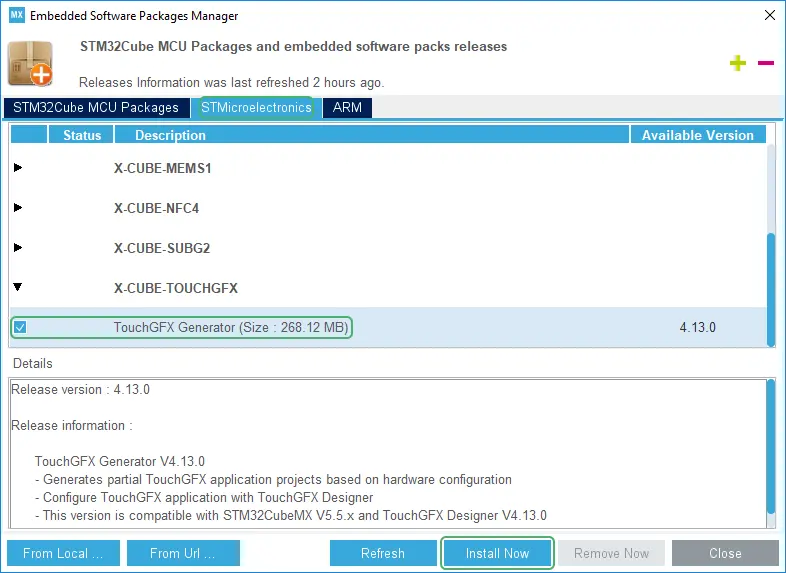Open the ARM tab

click(x=347, y=107)
